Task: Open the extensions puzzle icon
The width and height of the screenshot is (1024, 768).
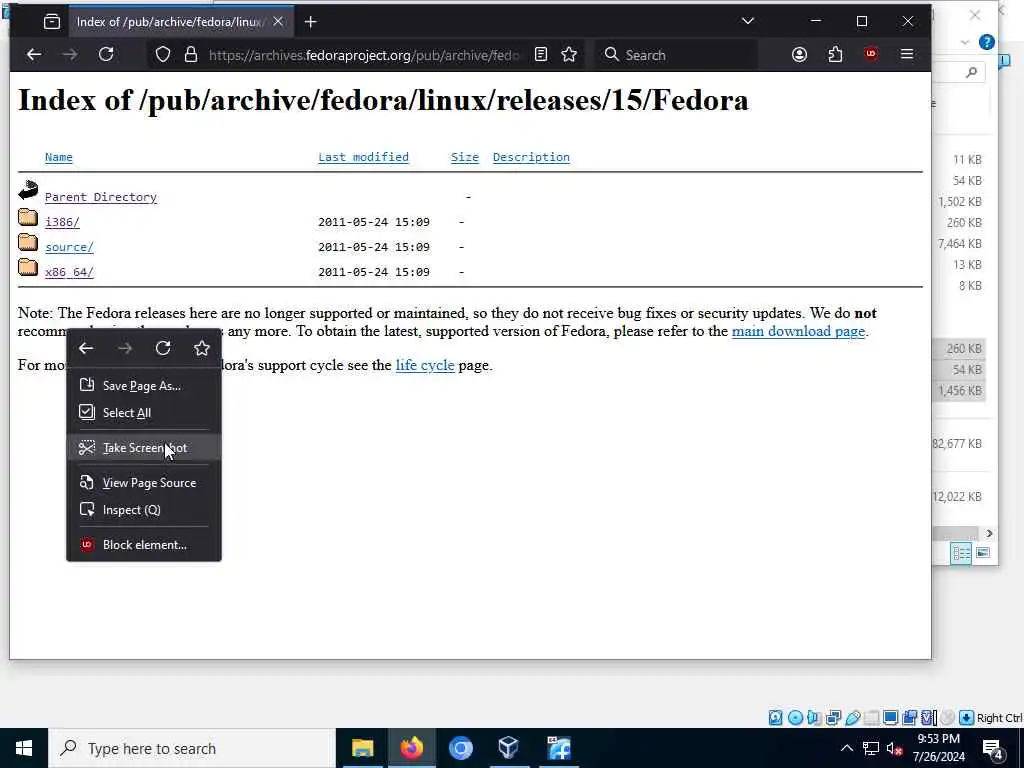Action: tap(835, 55)
